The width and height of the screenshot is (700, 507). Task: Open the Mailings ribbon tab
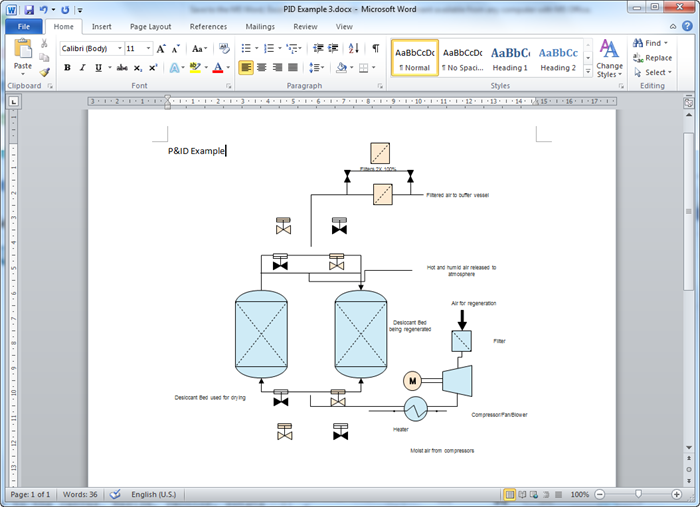[x=259, y=27]
